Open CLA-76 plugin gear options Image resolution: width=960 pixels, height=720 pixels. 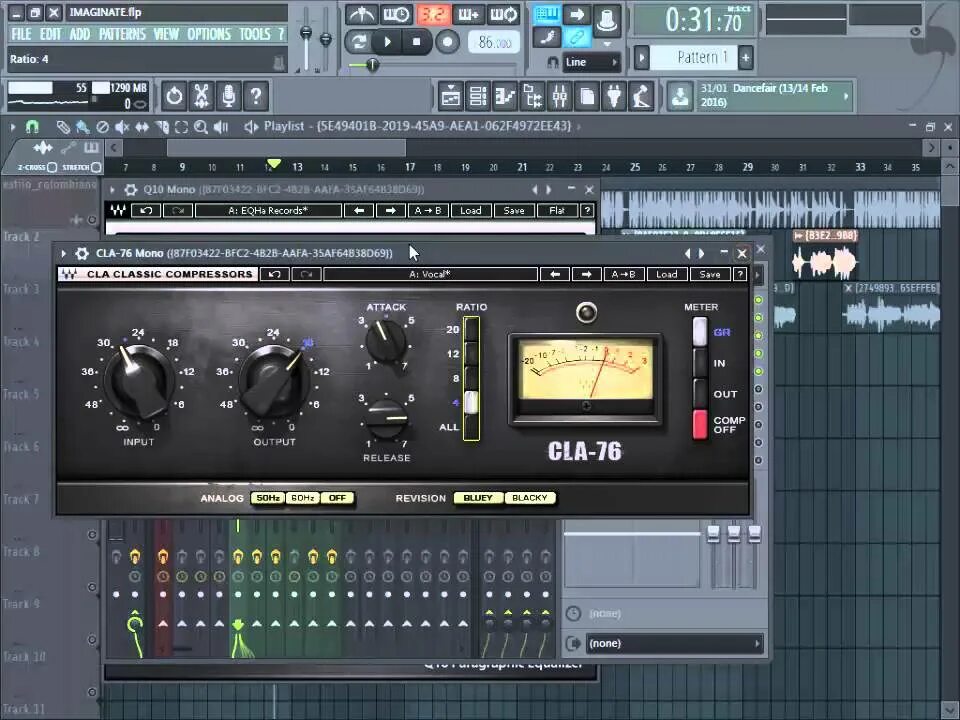point(81,253)
